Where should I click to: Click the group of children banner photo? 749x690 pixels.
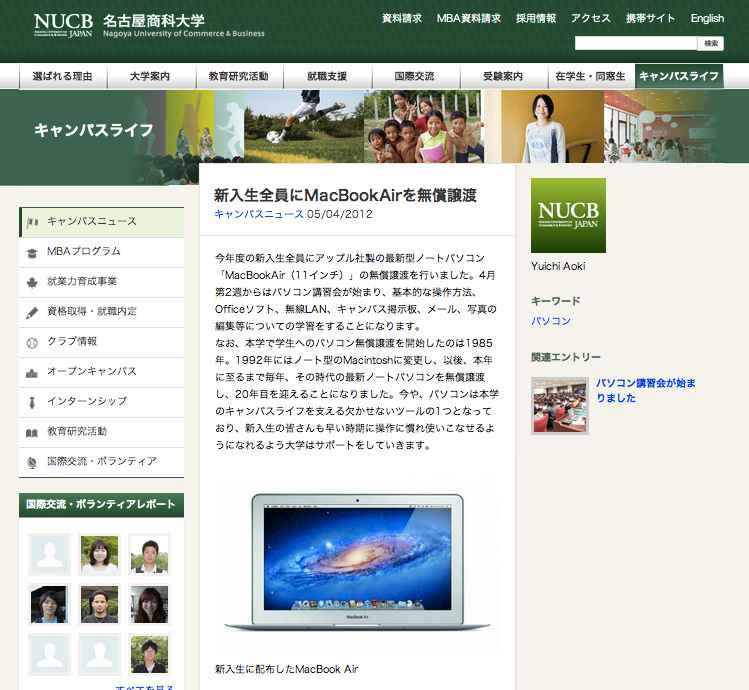pos(424,127)
